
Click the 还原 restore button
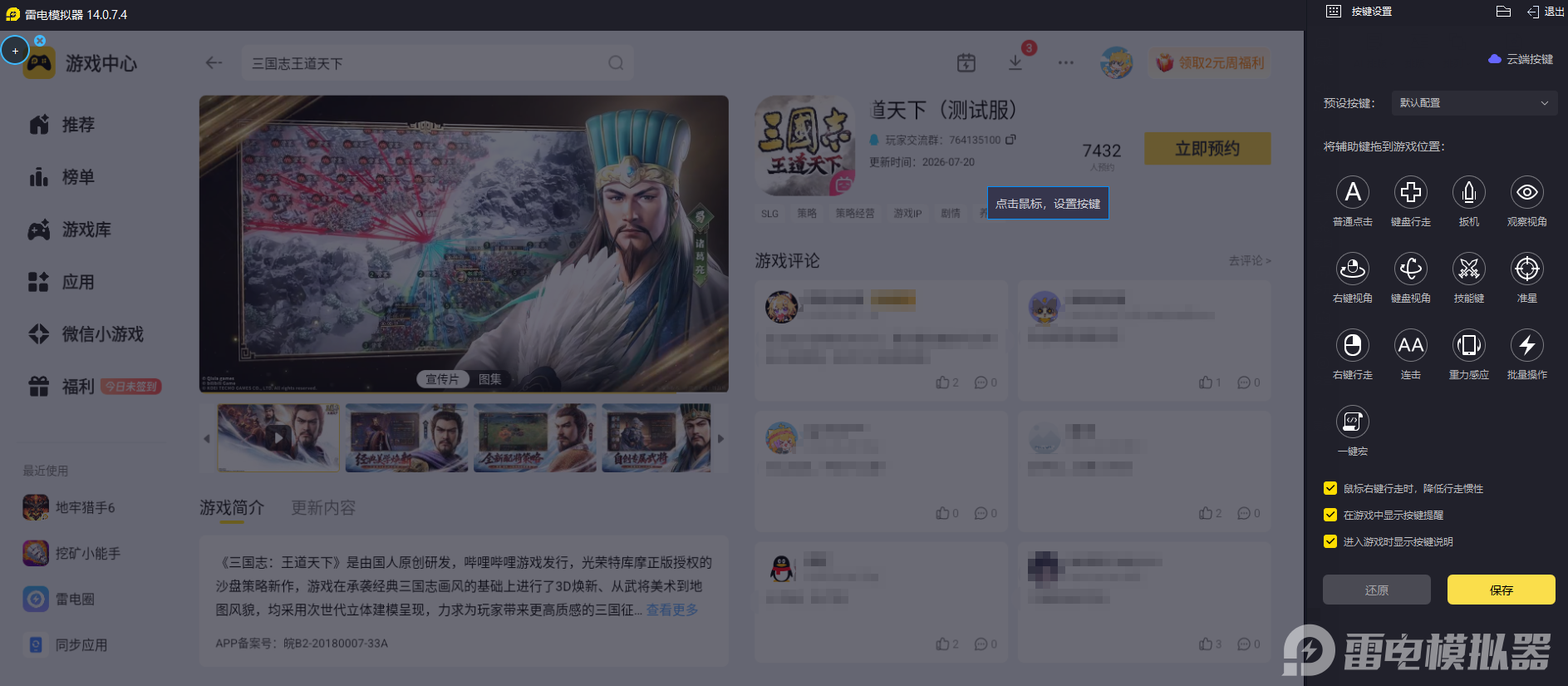click(x=1377, y=590)
